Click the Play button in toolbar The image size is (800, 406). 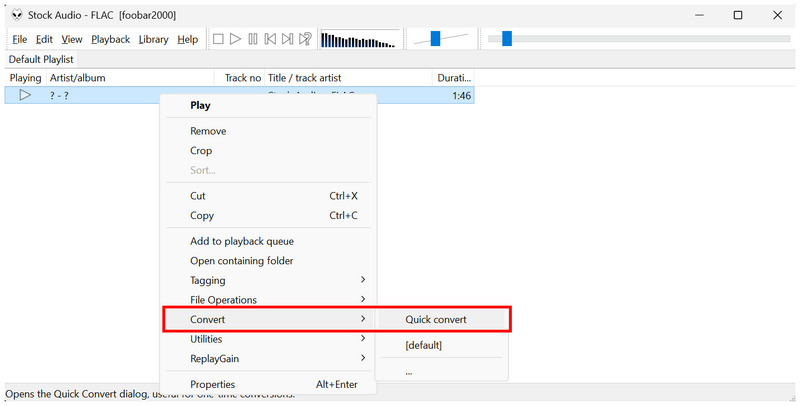[x=235, y=39]
